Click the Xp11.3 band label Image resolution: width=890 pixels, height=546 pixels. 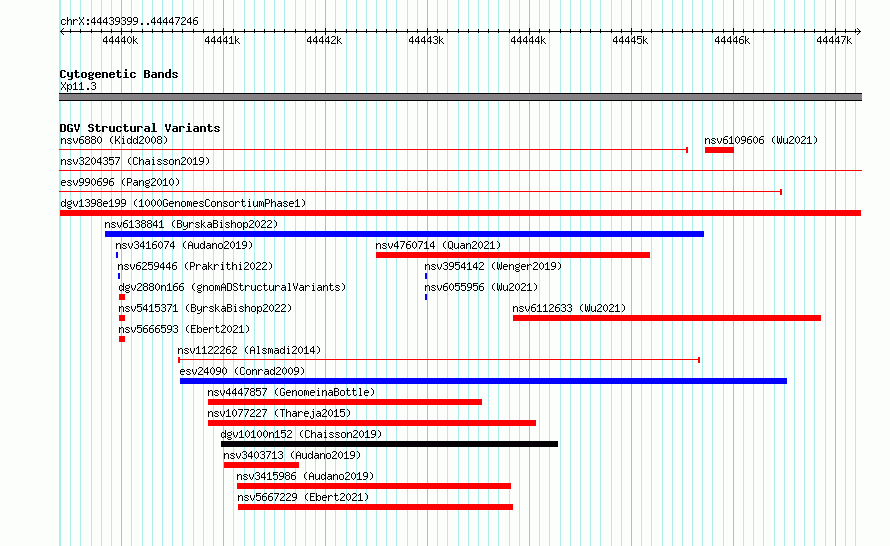point(78,86)
